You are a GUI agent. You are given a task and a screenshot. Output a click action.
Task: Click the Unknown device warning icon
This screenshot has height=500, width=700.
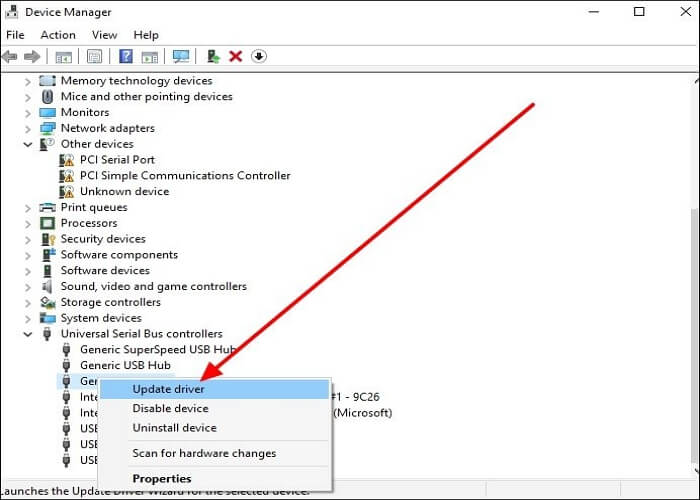(67, 192)
